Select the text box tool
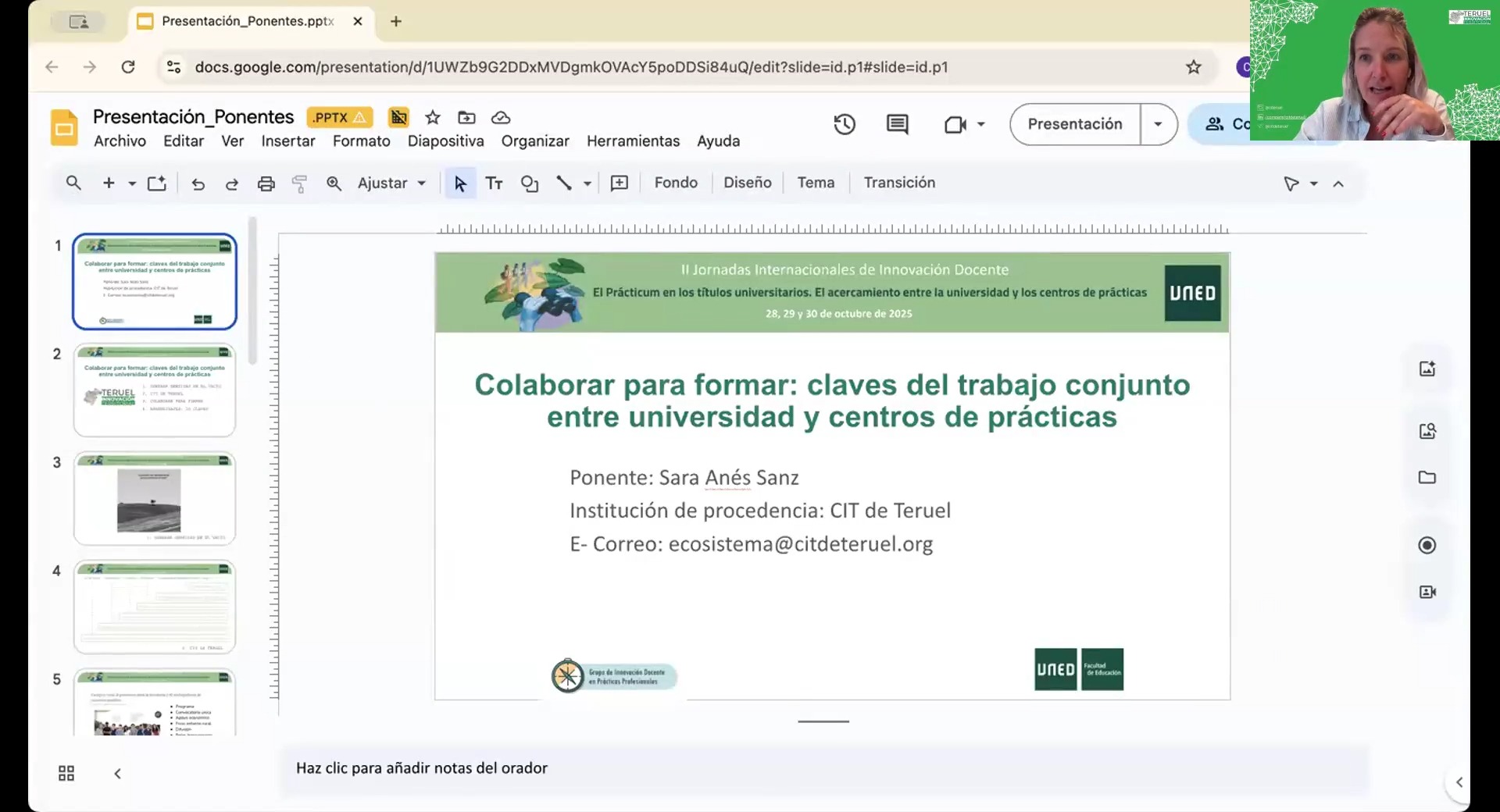 pos(494,183)
